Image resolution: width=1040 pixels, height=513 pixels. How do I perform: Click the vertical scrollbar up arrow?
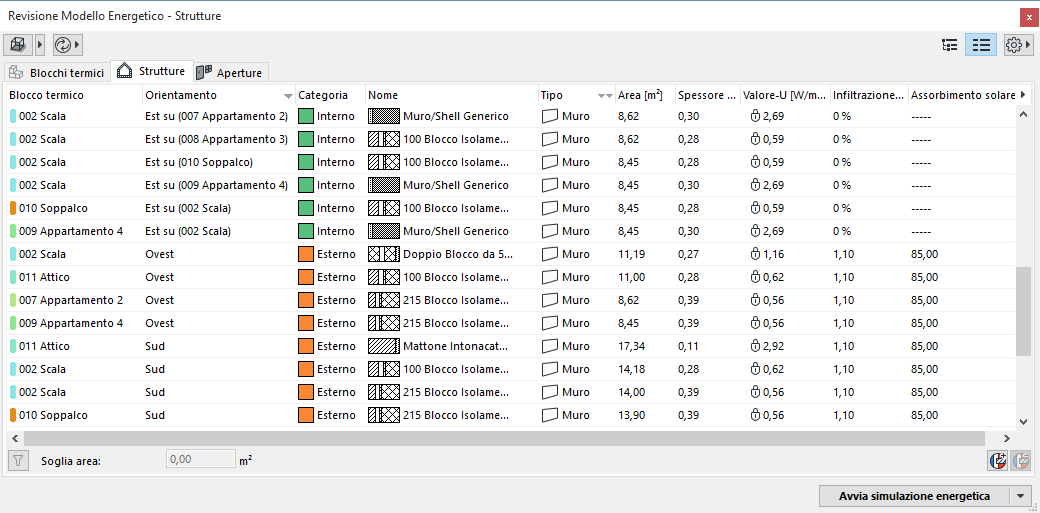(x=1023, y=114)
